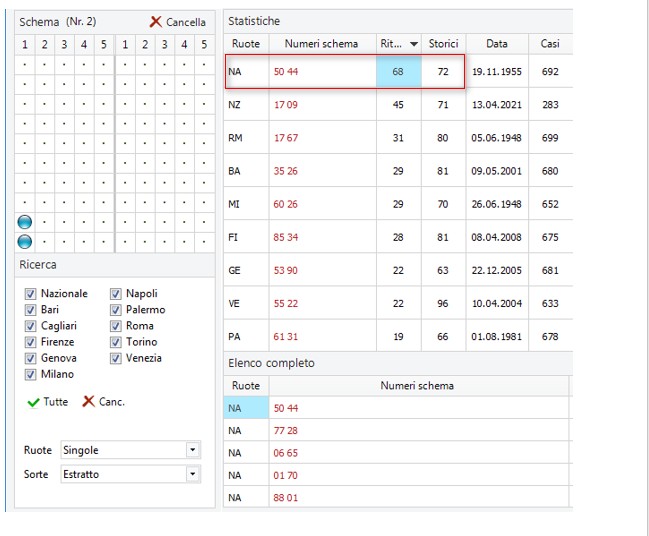Image resolution: width=649 pixels, height=536 pixels.
Task: Click the green checkmark Tutte icon
Action: [33, 402]
